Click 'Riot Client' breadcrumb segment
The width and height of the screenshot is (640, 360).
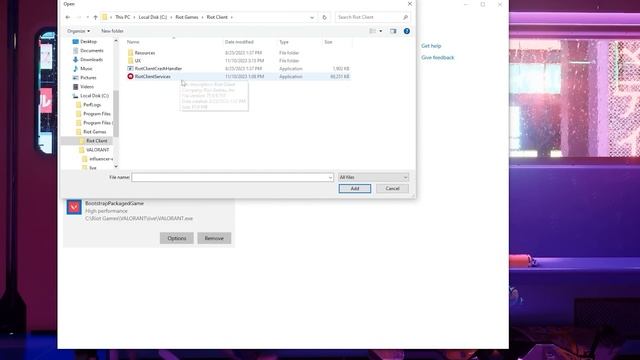(x=217, y=17)
